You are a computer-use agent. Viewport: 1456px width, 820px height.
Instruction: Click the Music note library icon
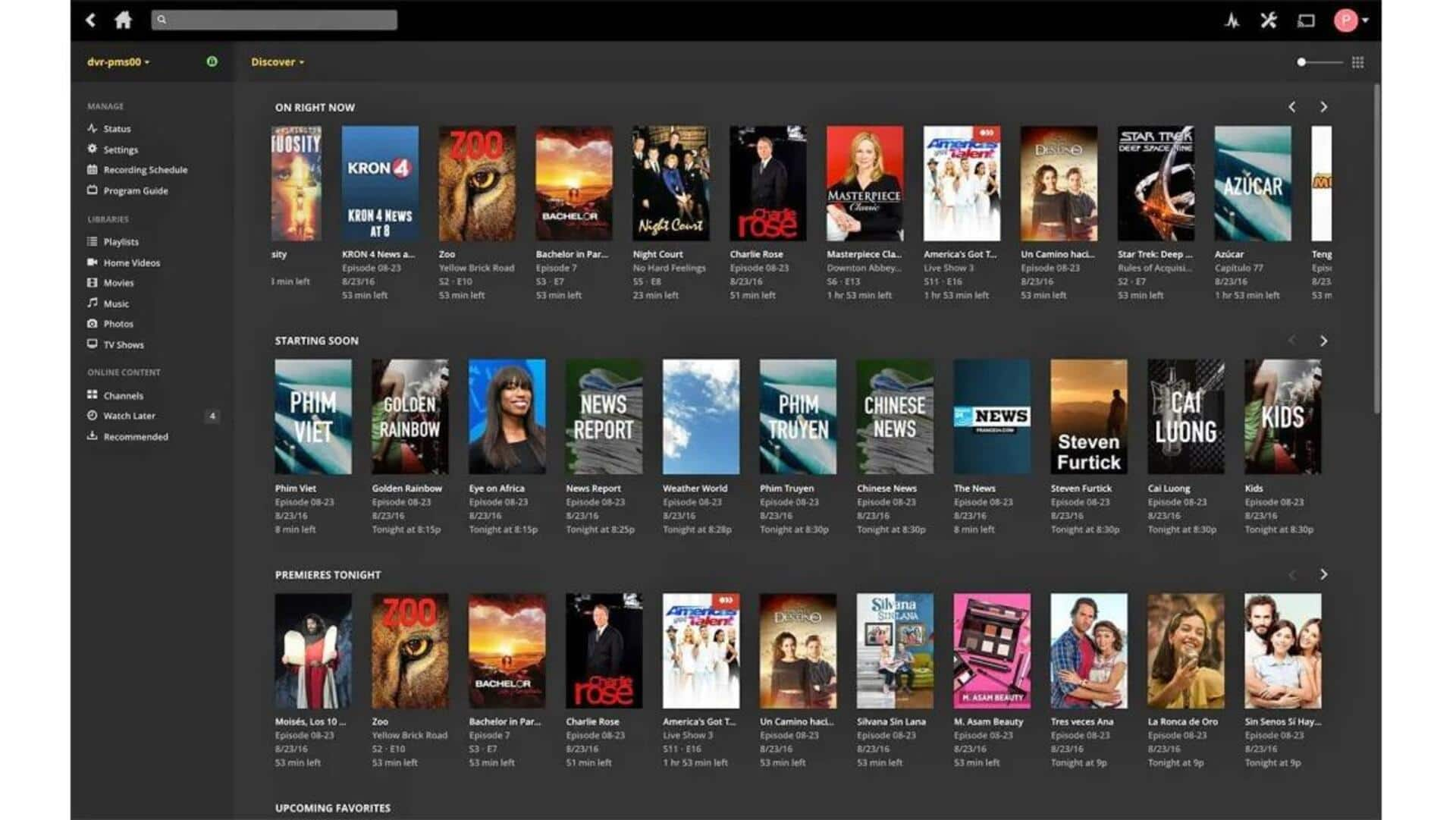point(93,303)
